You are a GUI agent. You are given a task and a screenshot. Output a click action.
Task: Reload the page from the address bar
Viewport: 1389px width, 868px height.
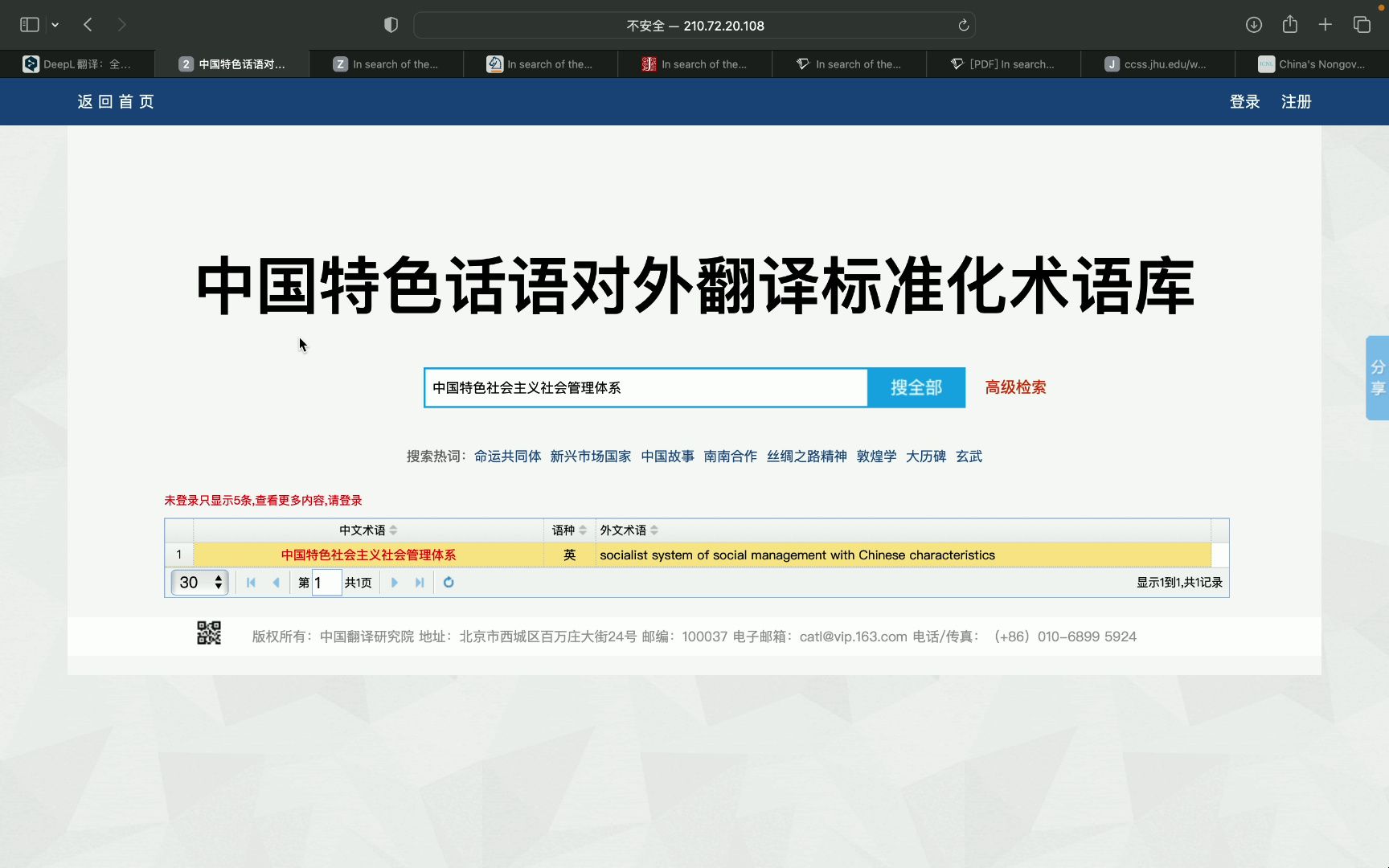tap(963, 26)
